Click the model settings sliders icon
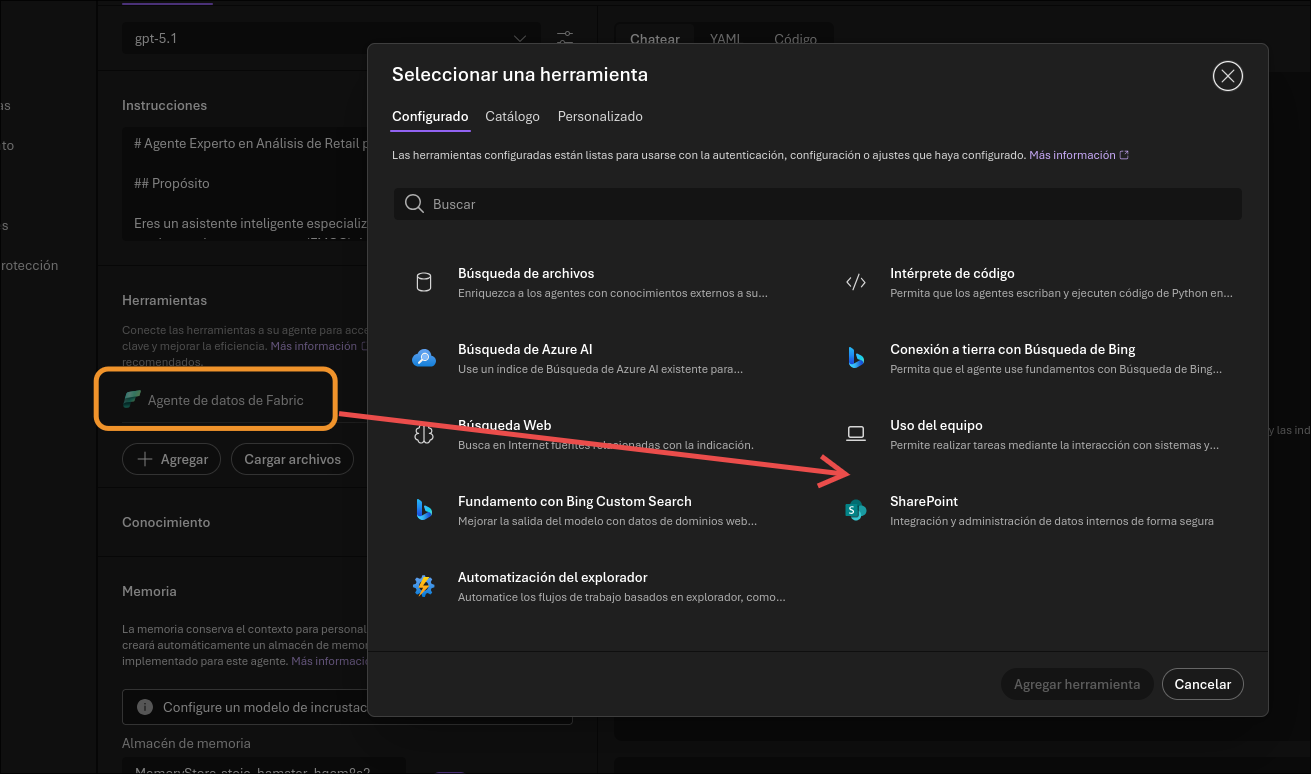The height and width of the screenshot is (774, 1311). point(565,39)
